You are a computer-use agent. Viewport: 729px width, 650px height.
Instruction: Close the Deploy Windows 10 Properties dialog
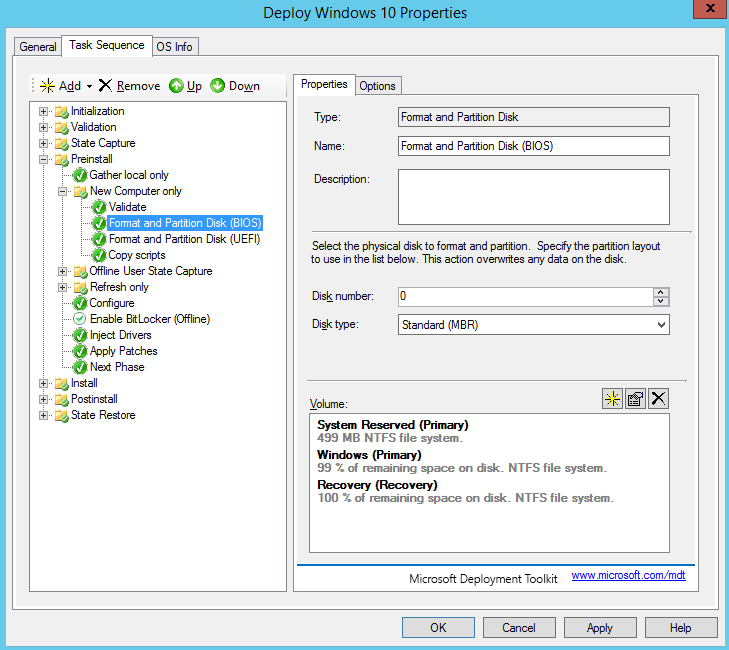(710, 8)
